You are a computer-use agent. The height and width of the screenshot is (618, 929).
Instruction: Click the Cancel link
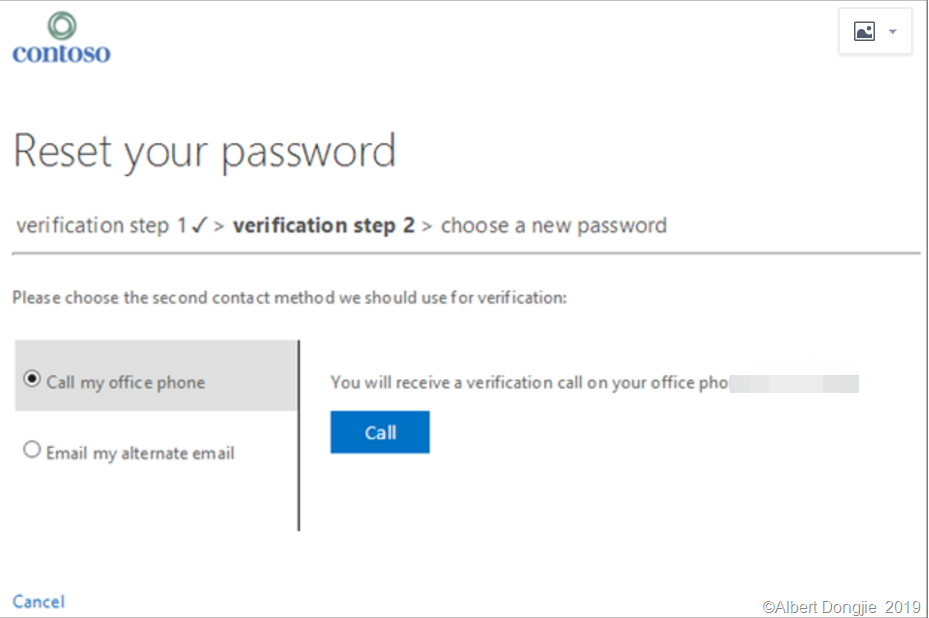click(38, 601)
